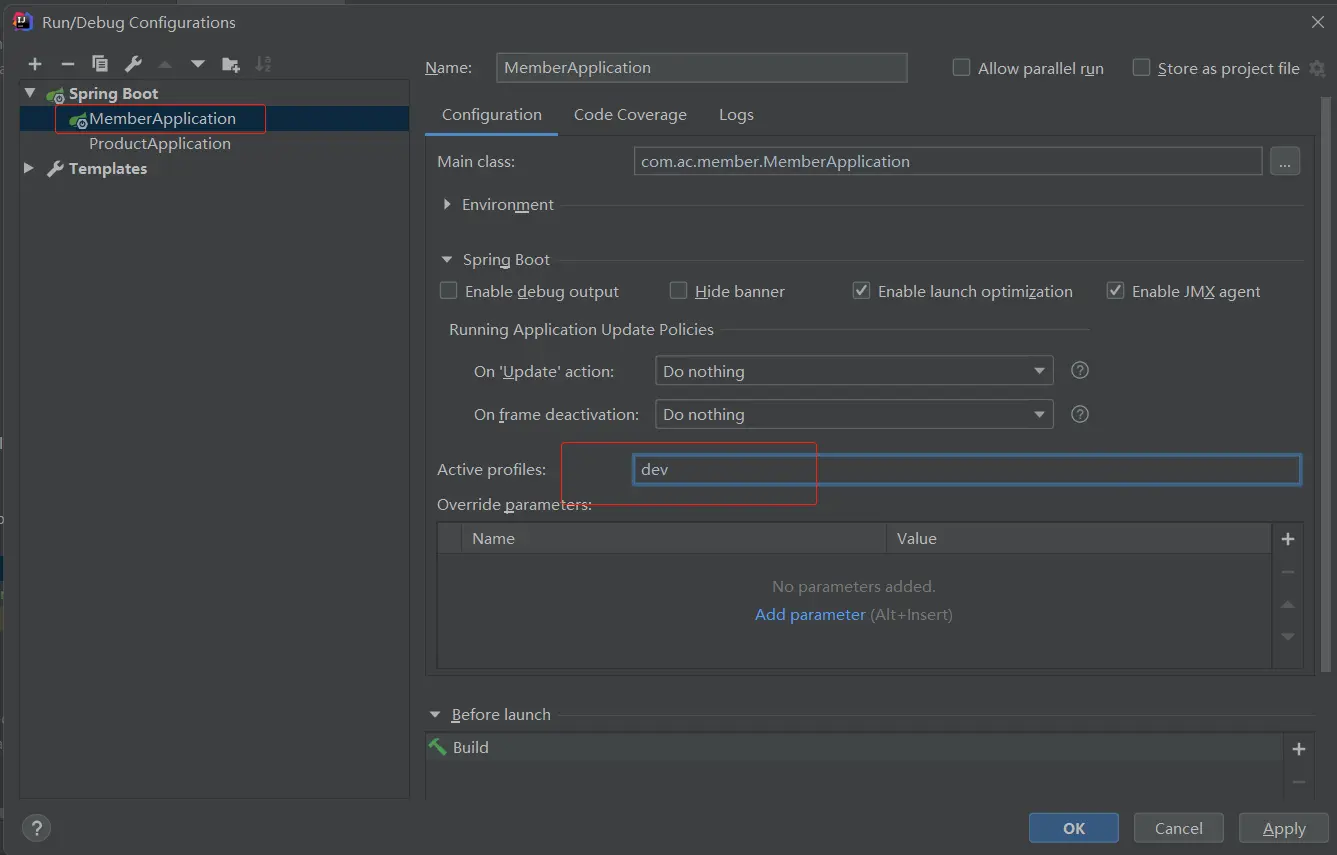
Task: Remove the selected configuration
Action: [68, 64]
